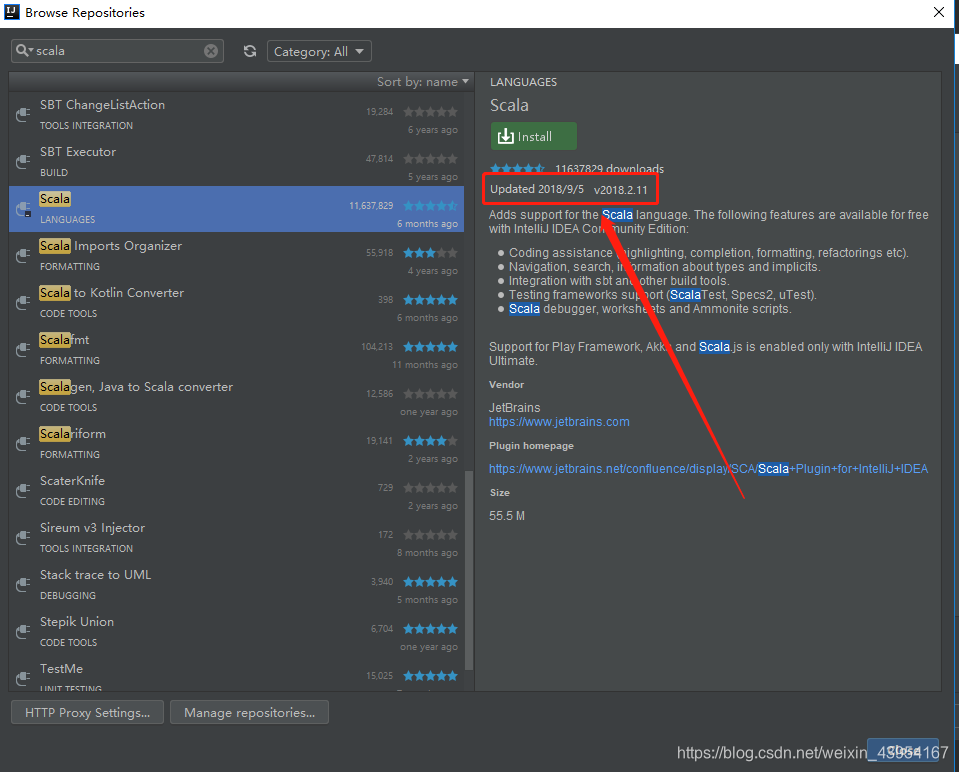
Task: Click the 55.5 M size value
Action: tap(507, 516)
